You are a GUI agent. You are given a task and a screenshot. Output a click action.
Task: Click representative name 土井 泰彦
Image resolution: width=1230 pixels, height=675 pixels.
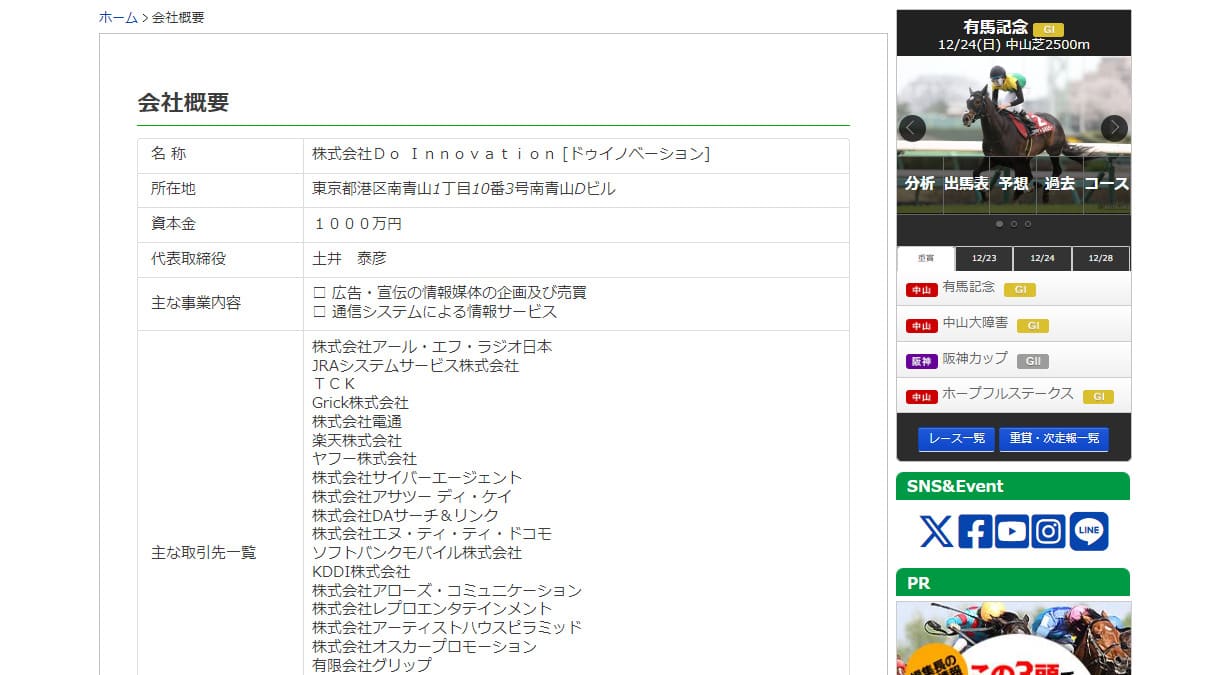click(x=349, y=258)
